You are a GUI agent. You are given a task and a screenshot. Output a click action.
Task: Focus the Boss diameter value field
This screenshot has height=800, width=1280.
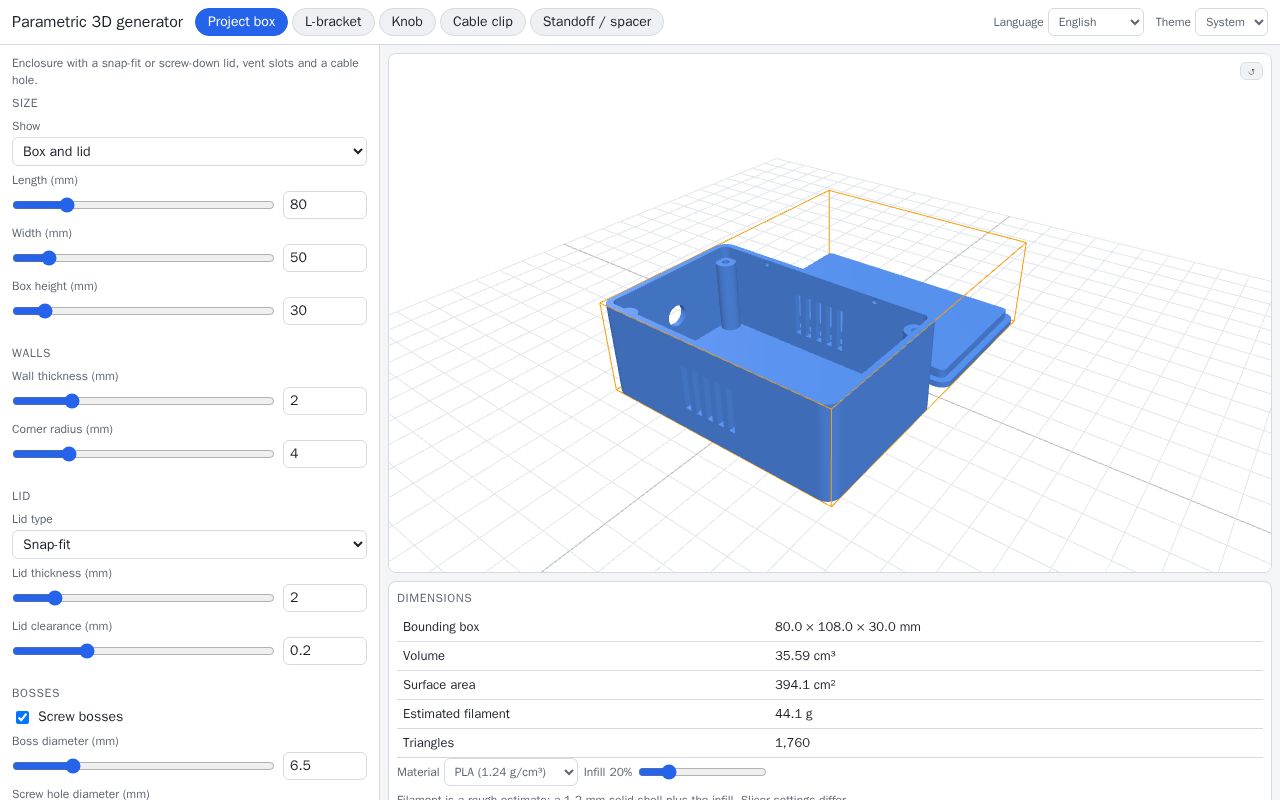click(325, 766)
